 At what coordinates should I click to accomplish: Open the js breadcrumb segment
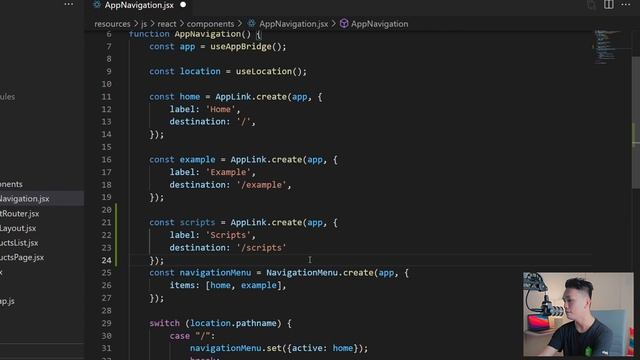144,24
